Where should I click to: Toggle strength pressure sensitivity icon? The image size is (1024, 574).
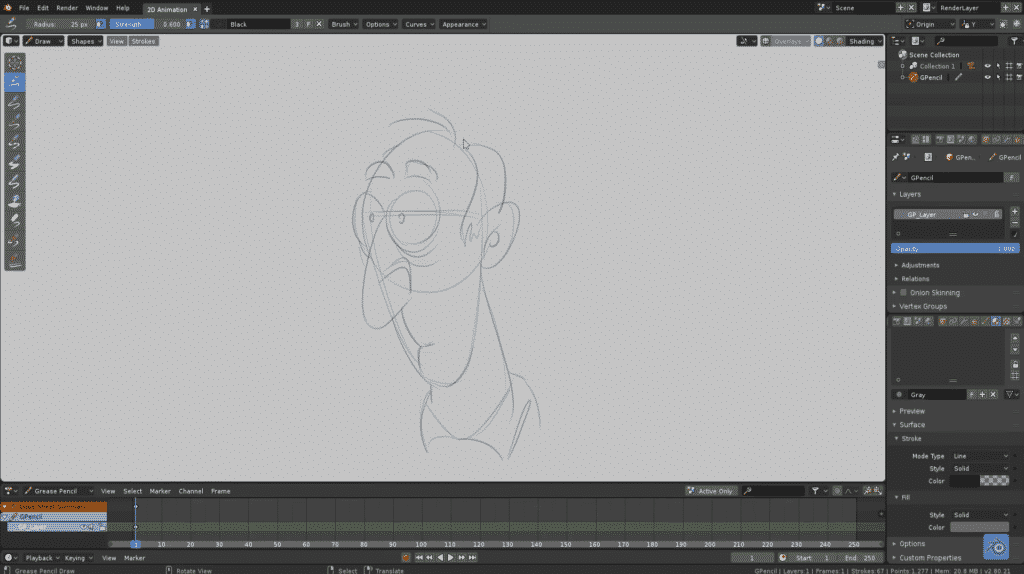click(189, 24)
